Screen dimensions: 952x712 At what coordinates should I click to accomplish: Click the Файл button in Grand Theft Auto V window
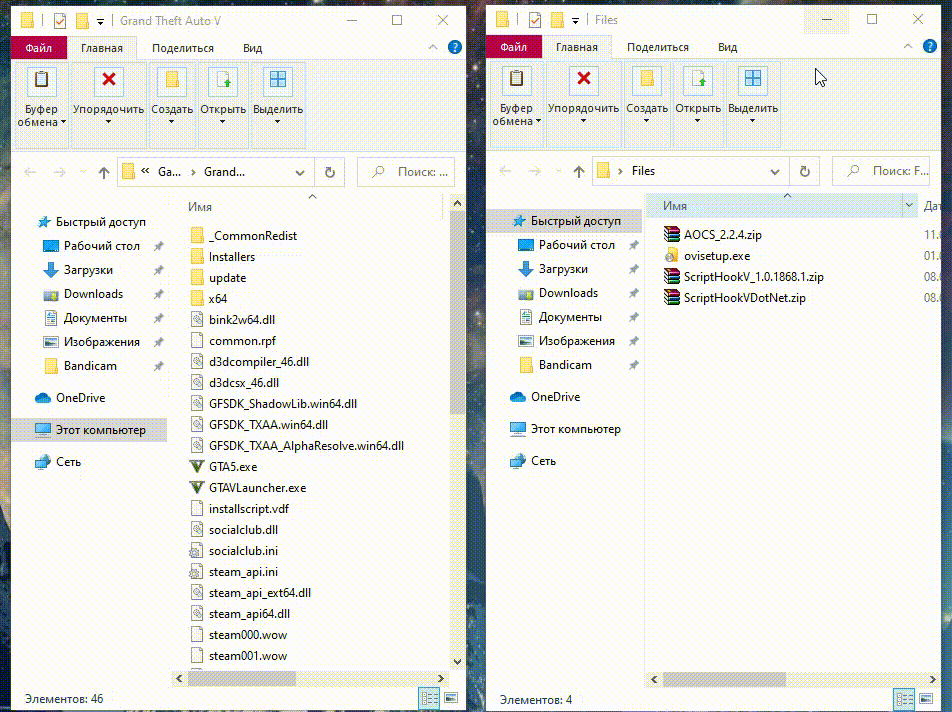coord(38,47)
